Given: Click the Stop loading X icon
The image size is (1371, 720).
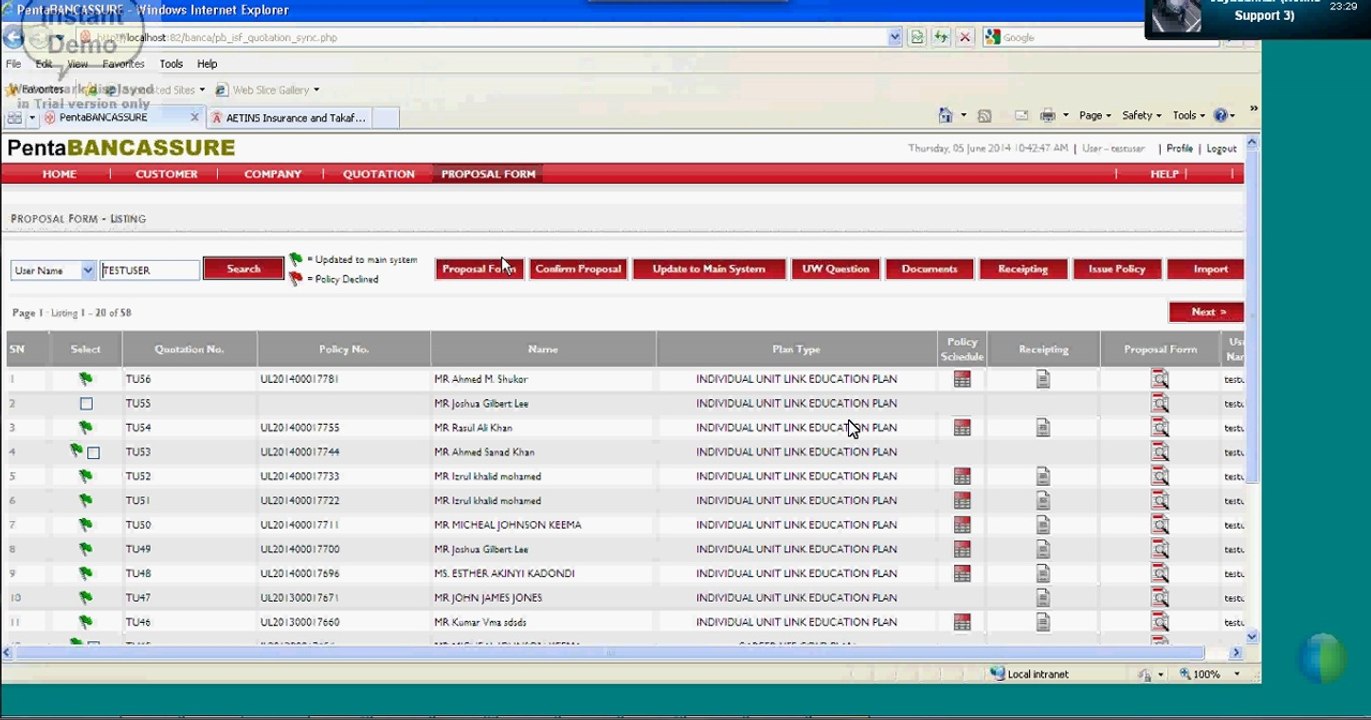Looking at the screenshot, I should pyautogui.click(x=965, y=37).
